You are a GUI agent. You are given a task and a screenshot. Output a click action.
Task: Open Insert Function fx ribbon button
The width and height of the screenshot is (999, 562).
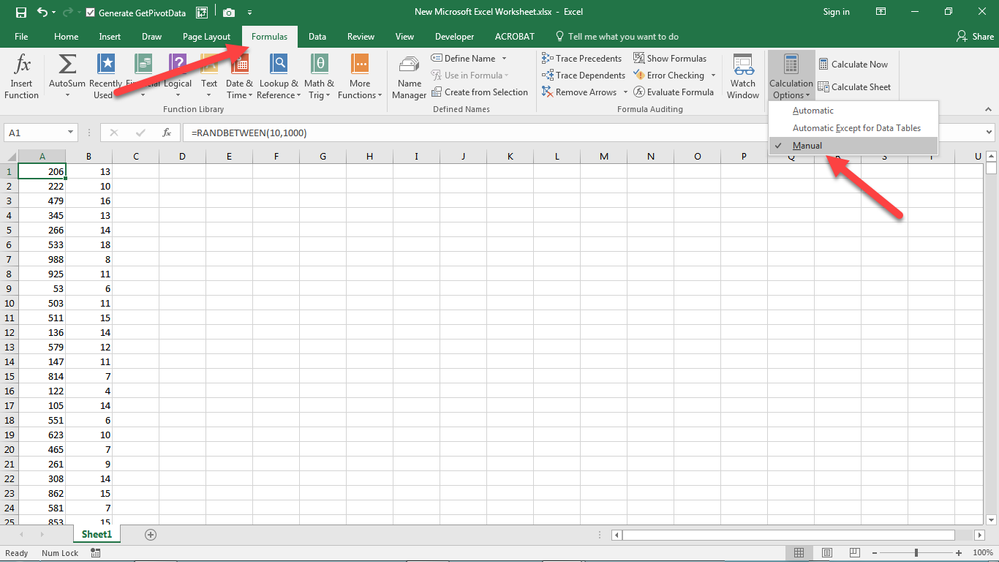[x=22, y=76]
